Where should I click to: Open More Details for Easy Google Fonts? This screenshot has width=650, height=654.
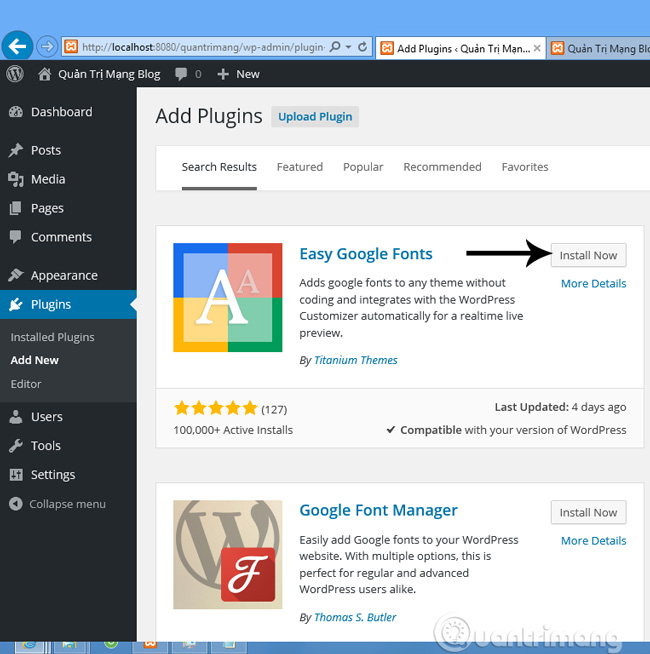click(x=593, y=284)
